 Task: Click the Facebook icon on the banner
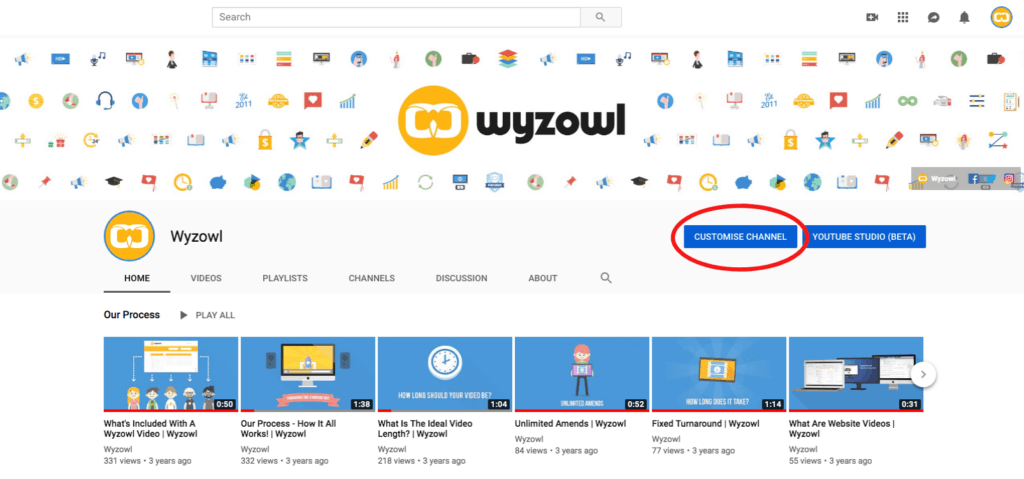pos(973,178)
